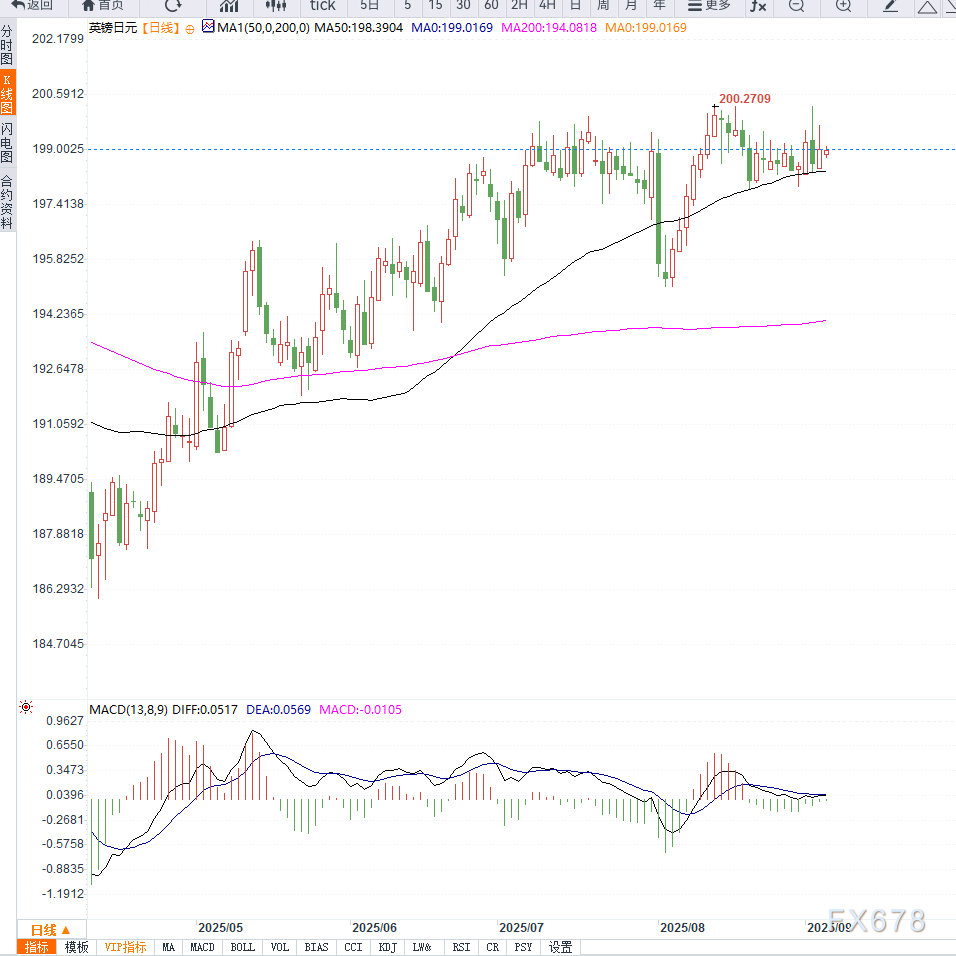The height and width of the screenshot is (956, 956).
Task: Open the fx formula tool icon
Action: pos(758,6)
